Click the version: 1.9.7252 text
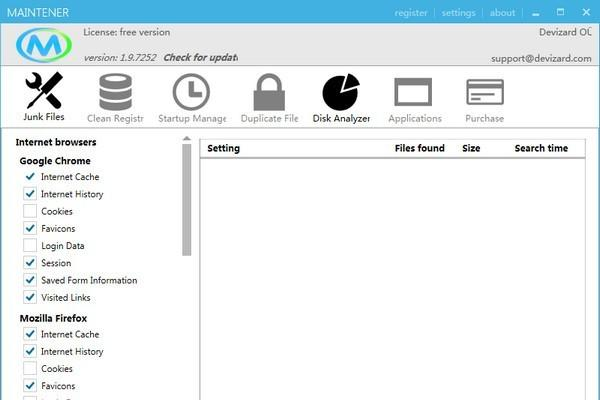This screenshot has width=600, height=400. click(120, 58)
